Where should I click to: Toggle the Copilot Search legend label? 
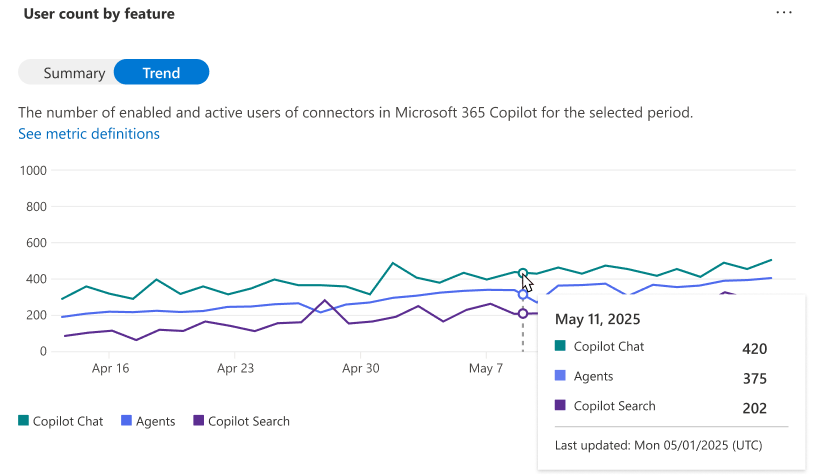pyautogui.click(x=249, y=421)
